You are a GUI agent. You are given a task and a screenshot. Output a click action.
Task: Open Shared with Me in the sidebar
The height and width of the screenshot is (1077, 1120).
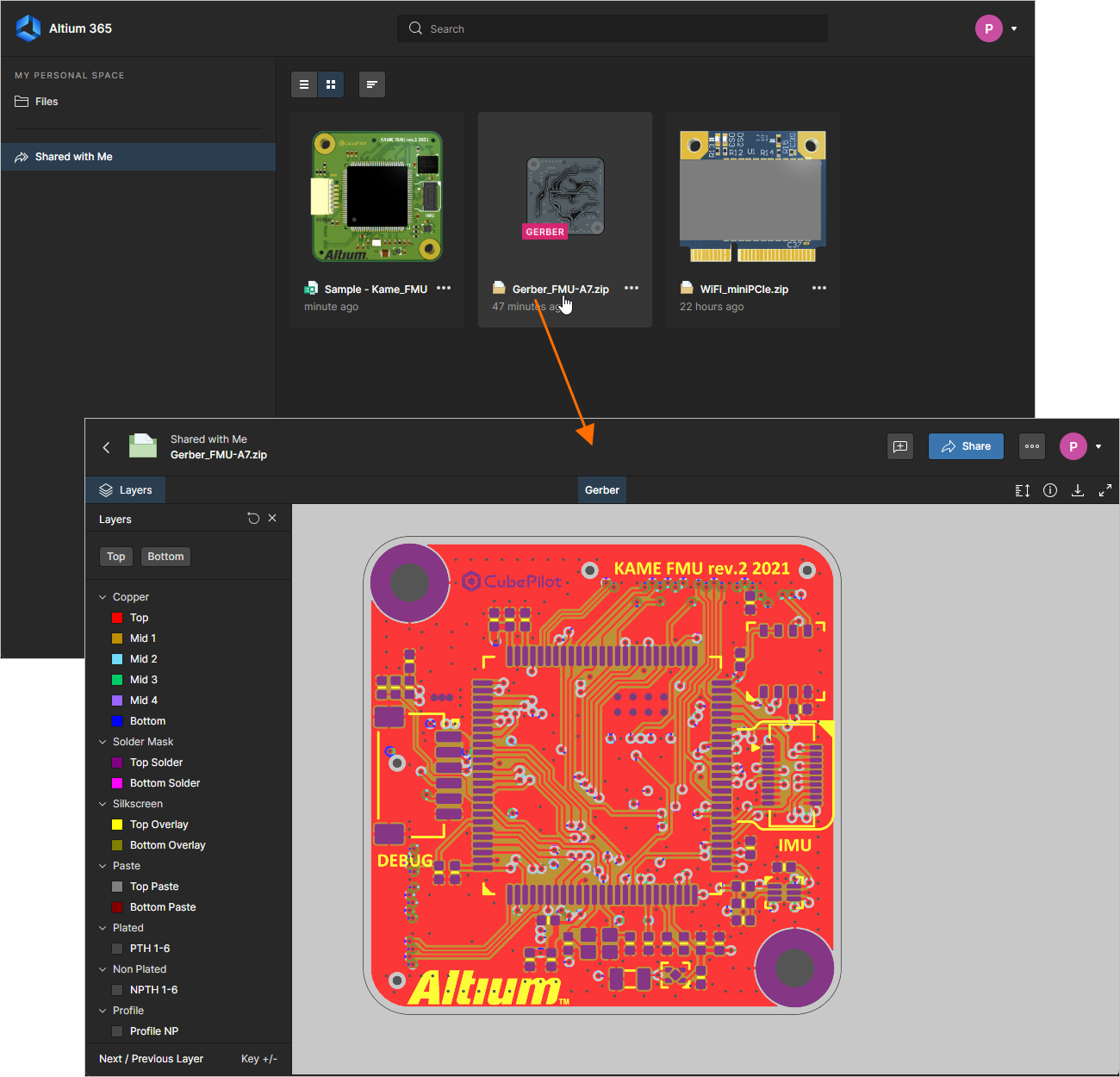point(74,156)
